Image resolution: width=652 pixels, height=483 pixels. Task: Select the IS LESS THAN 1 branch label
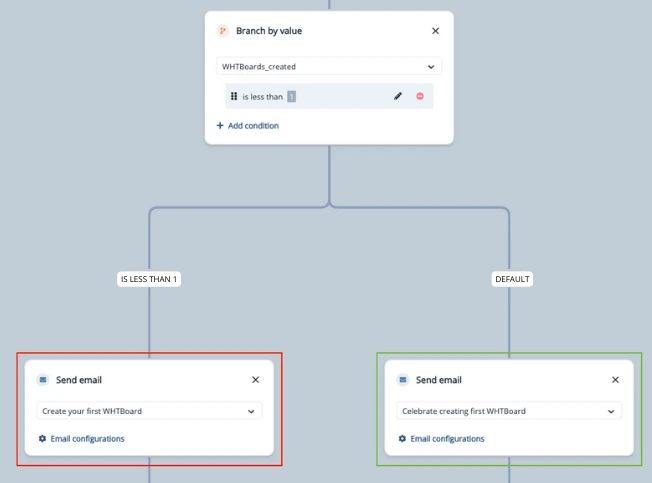(149, 279)
